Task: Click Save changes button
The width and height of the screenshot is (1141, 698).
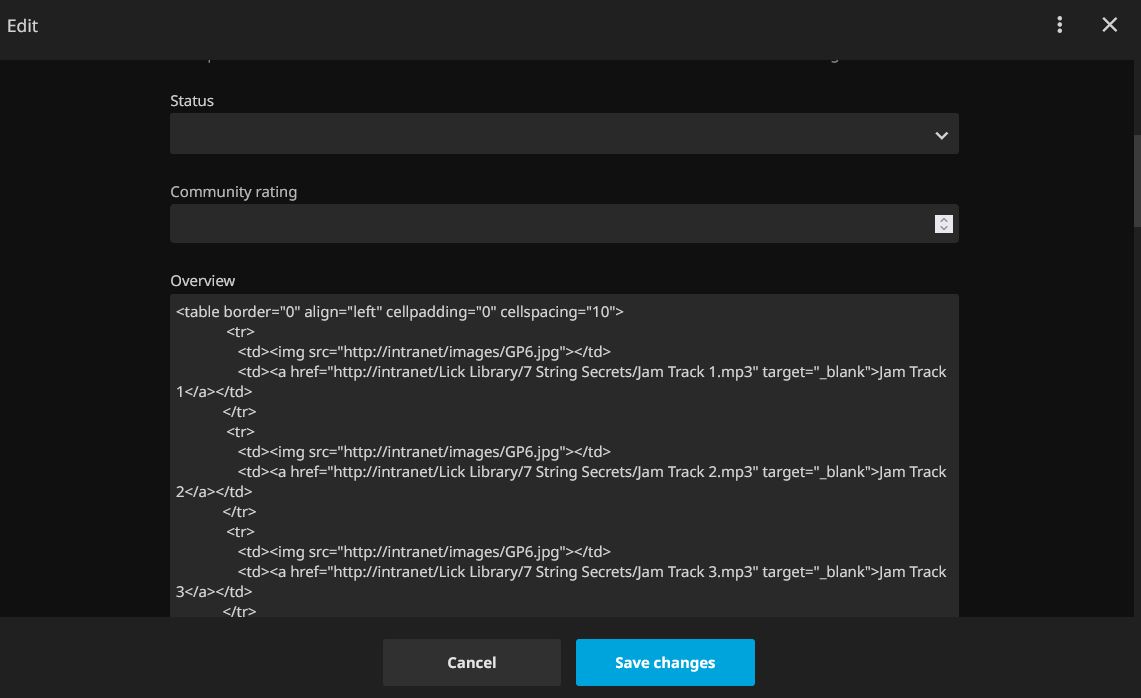Action: click(x=665, y=662)
